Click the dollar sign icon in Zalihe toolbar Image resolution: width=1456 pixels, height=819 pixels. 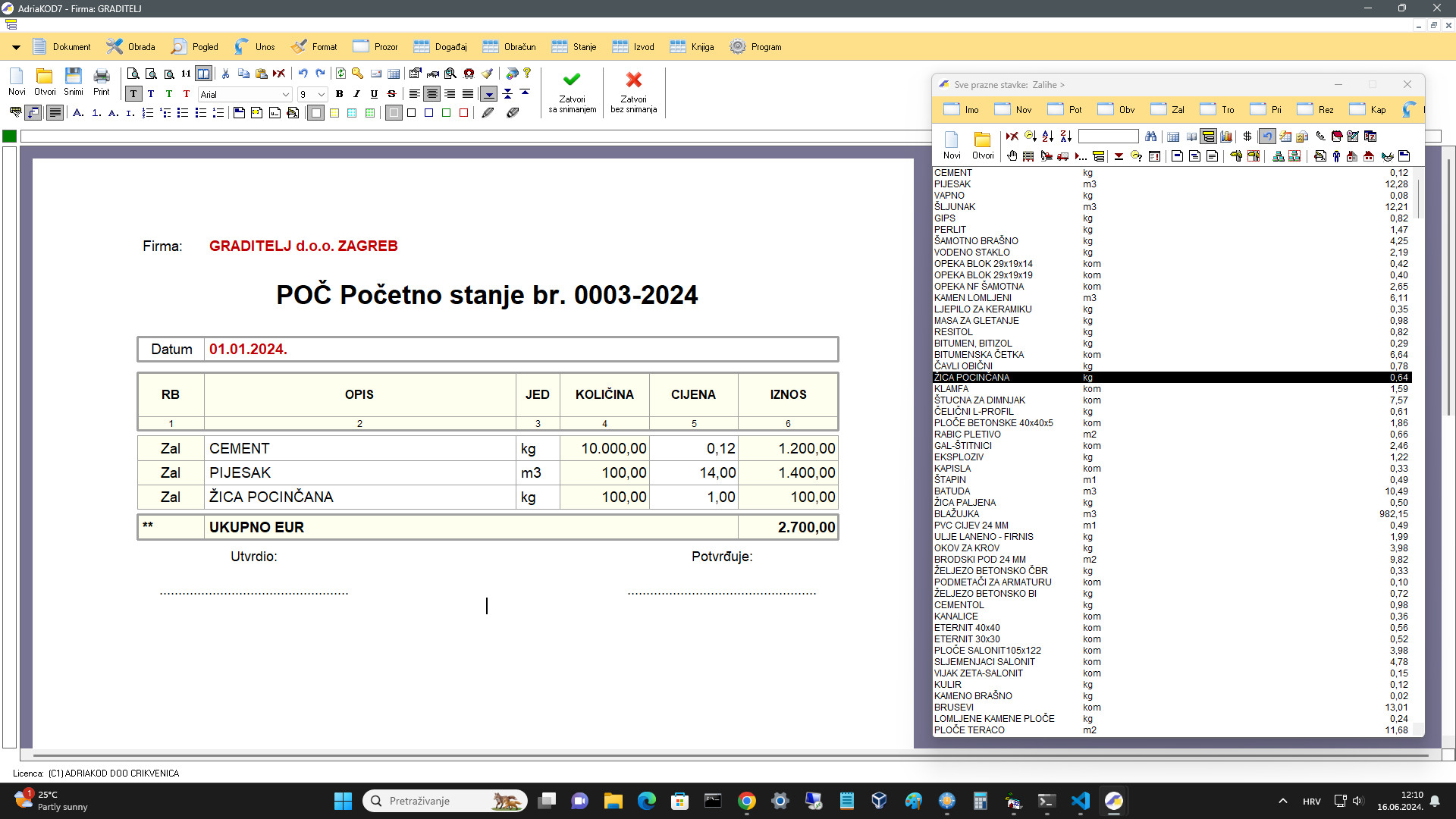click(1247, 136)
